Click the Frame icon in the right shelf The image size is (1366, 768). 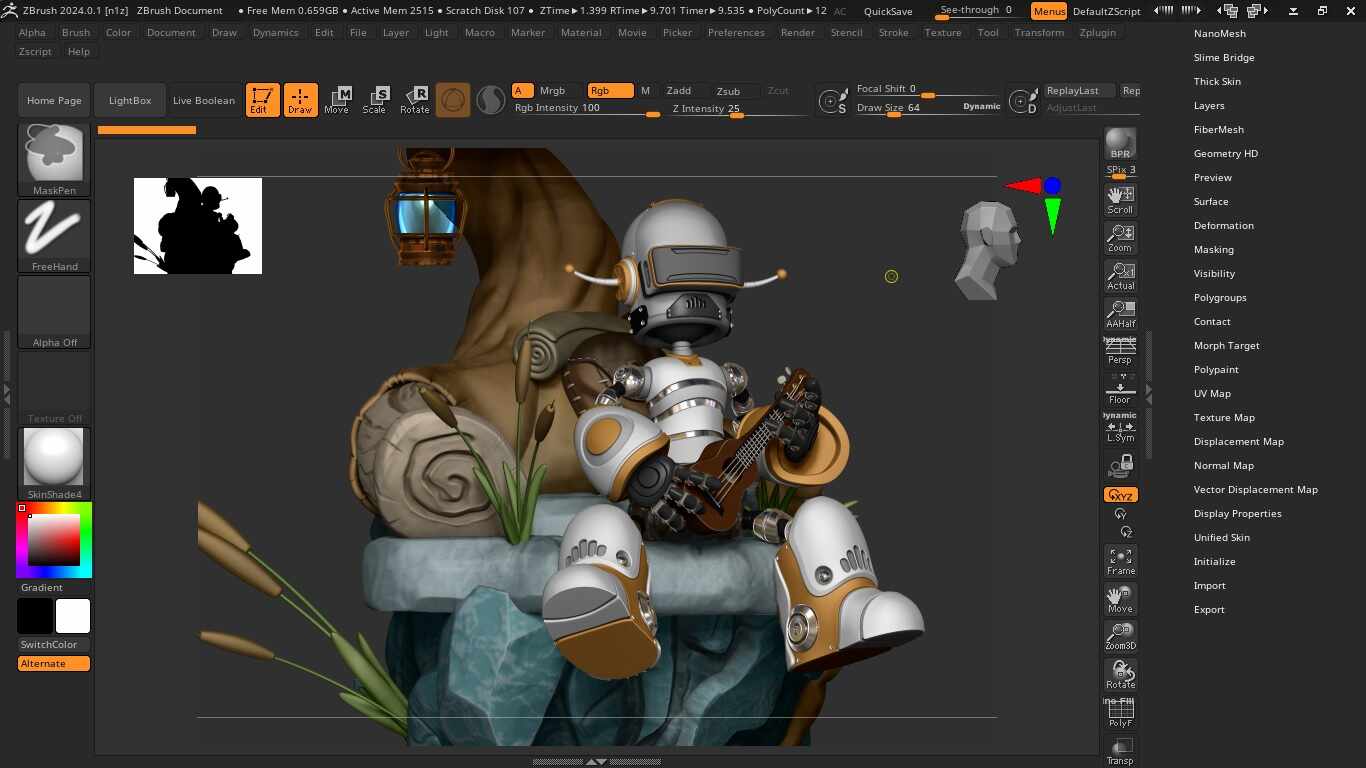[1120, 560]
